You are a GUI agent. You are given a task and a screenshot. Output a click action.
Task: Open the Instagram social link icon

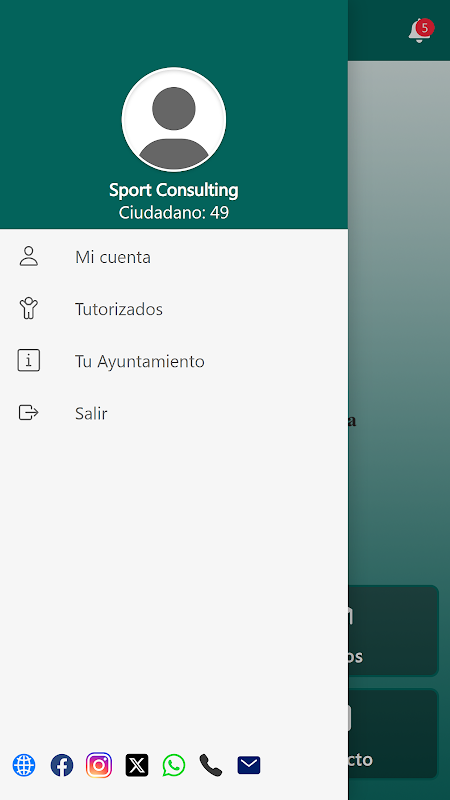tap(99, 765)
